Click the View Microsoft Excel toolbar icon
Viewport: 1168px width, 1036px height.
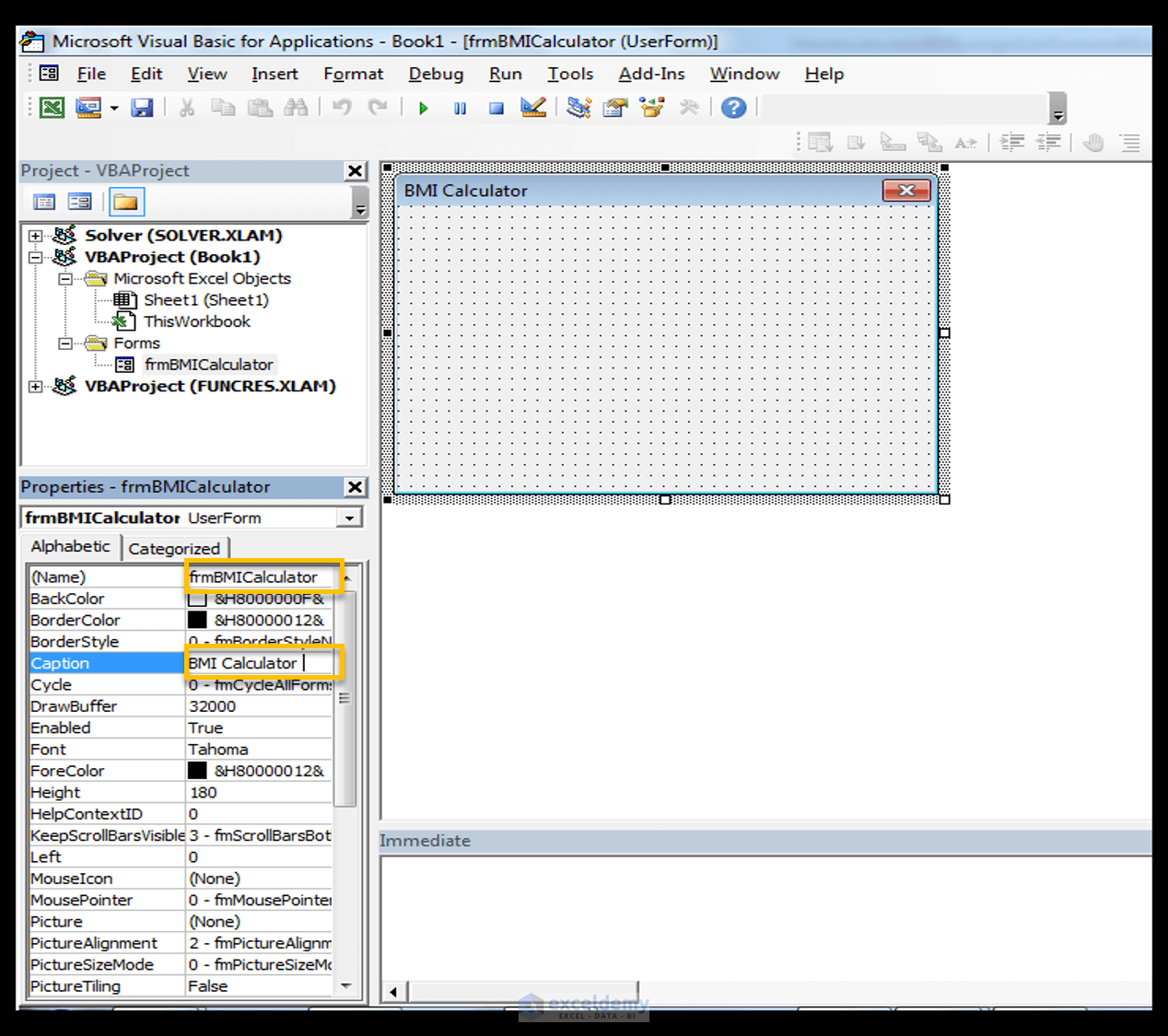coord(53,108)
